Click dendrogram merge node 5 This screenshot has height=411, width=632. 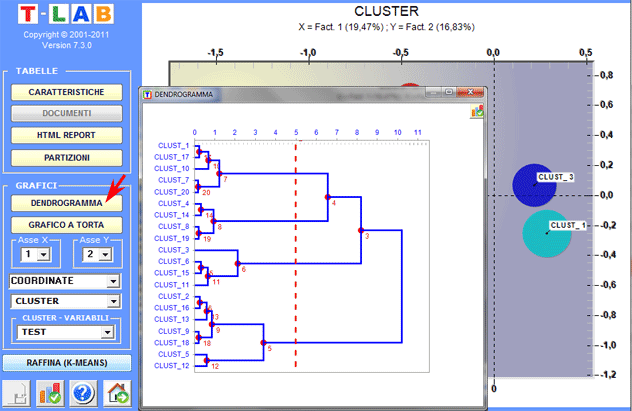click(x=263, y=343)
